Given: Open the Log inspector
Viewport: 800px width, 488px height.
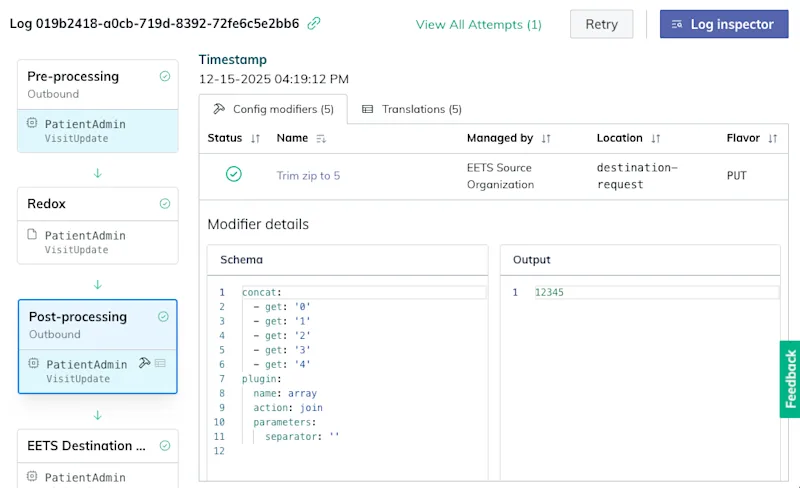Looking at the screenshot, I should (x=724, y=24).
